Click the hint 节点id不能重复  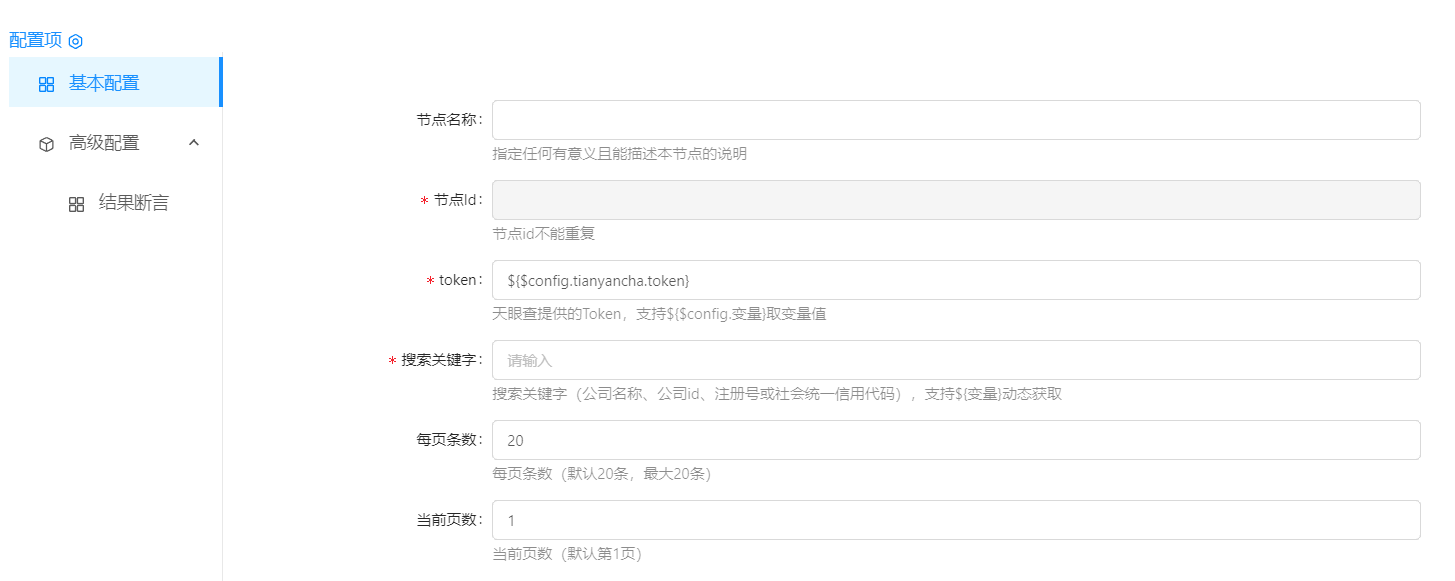[x=543, y=234]
